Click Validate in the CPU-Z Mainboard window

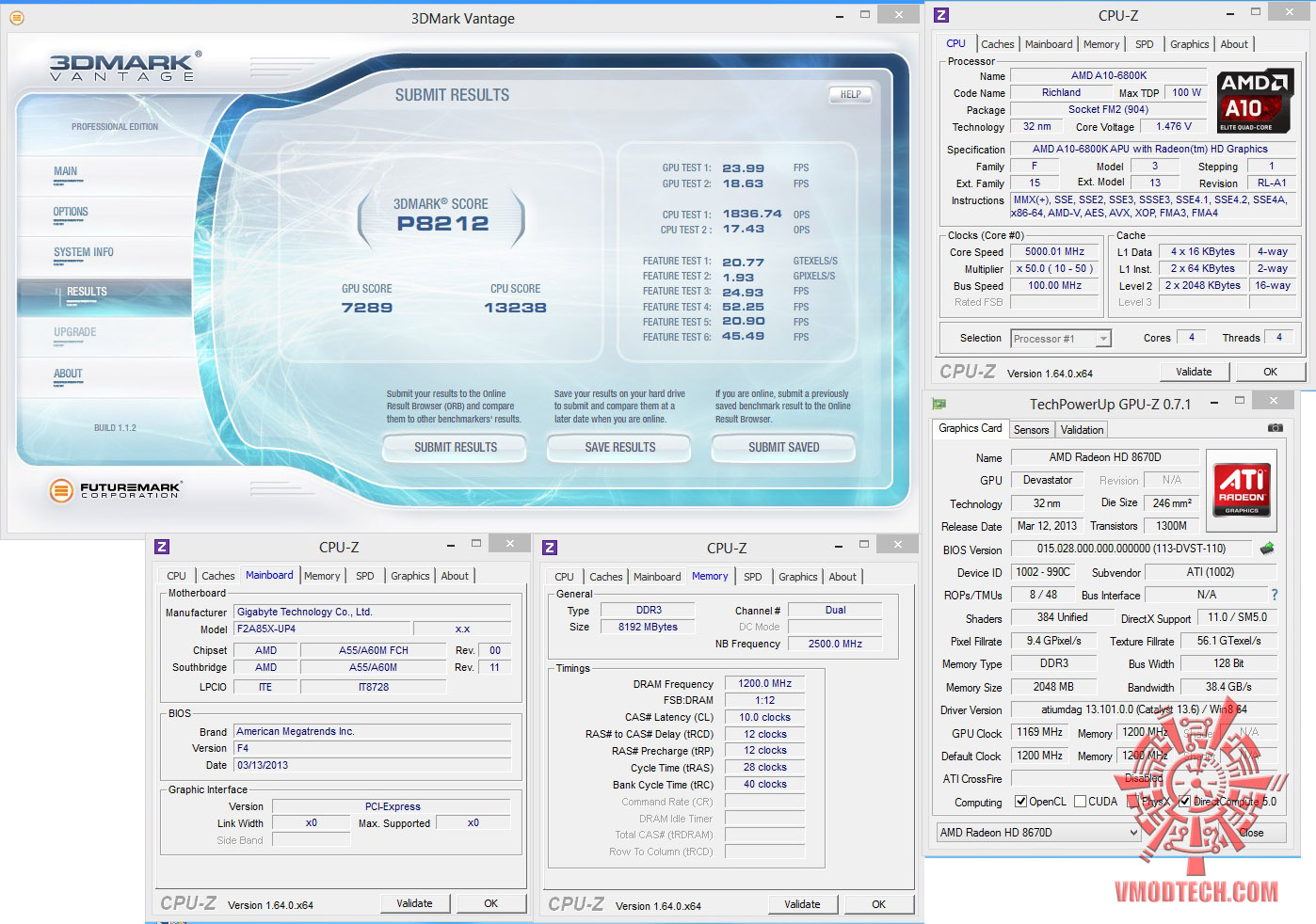[x=414, y=903]
